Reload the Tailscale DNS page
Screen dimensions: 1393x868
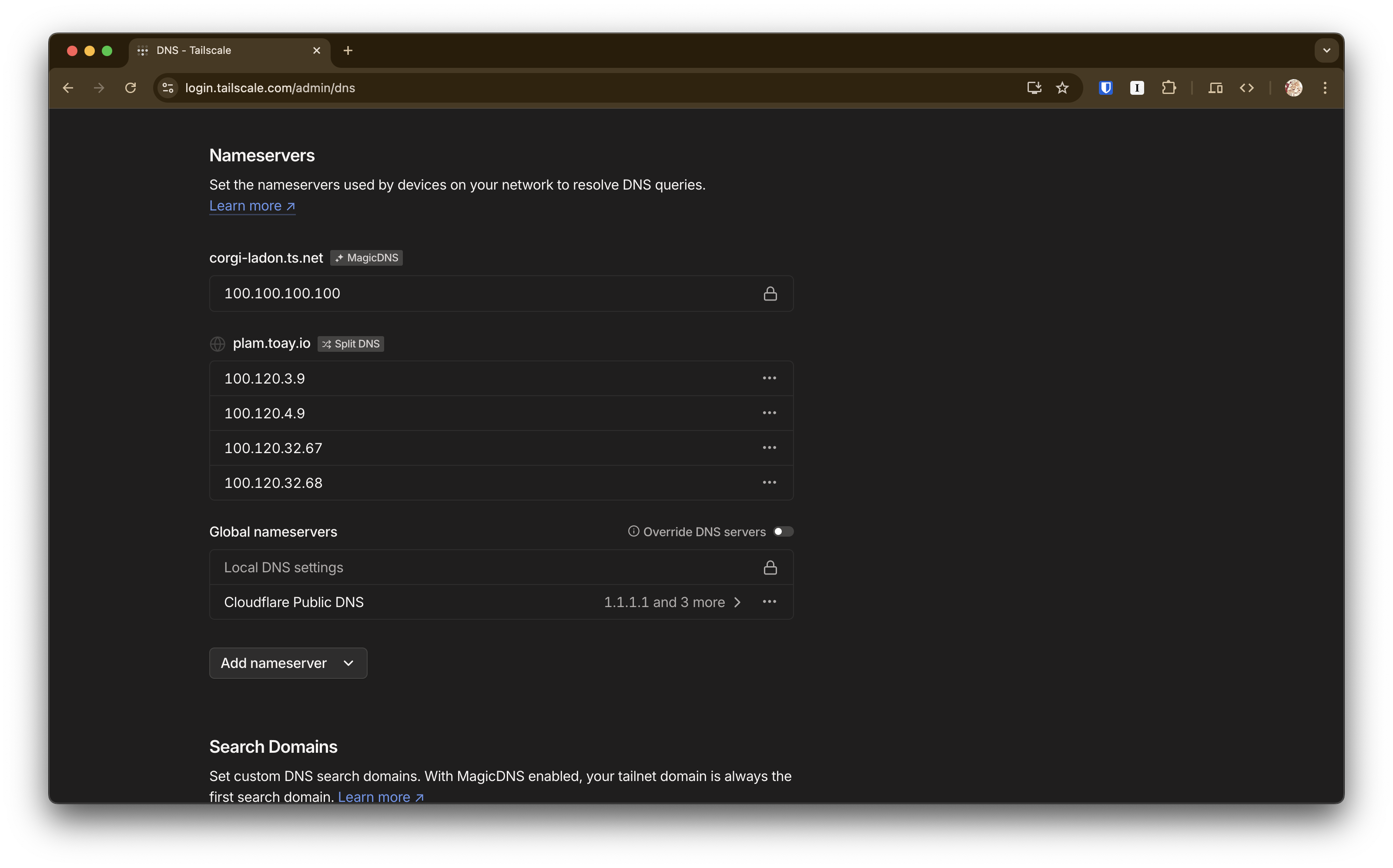[131, 88]
